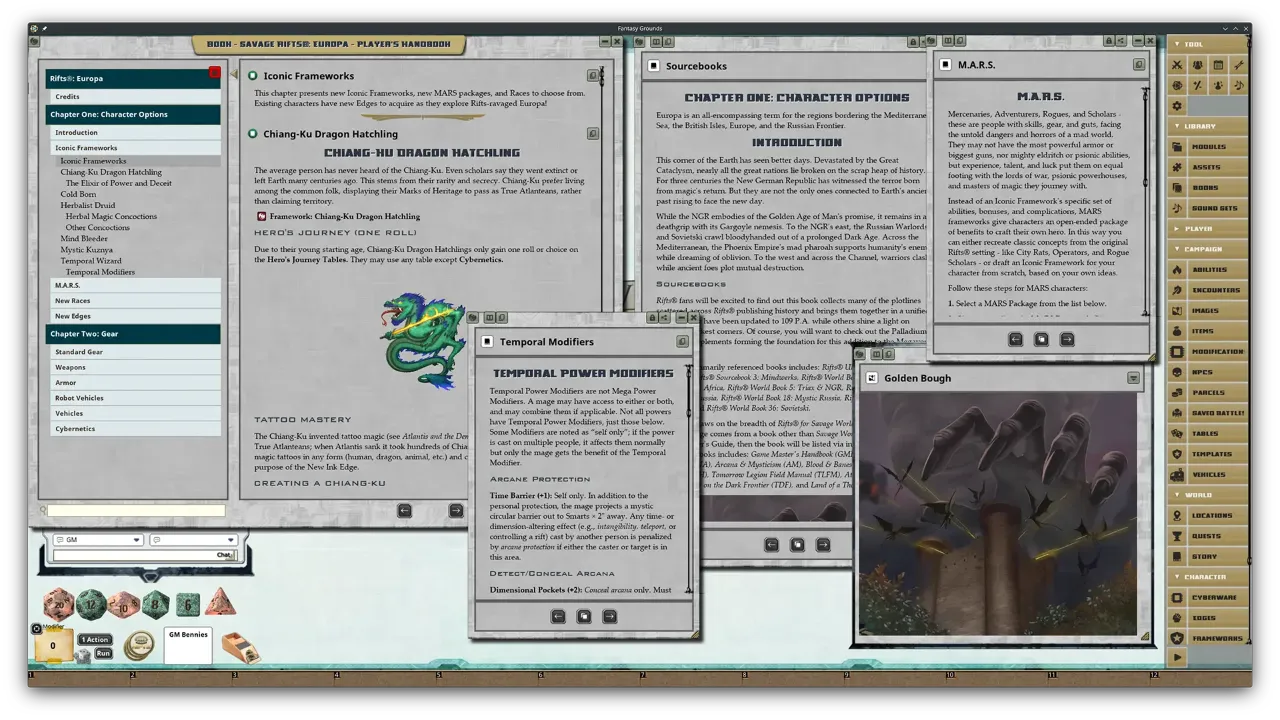
Task: Roll the d10 die
Action: click(124, 605)
